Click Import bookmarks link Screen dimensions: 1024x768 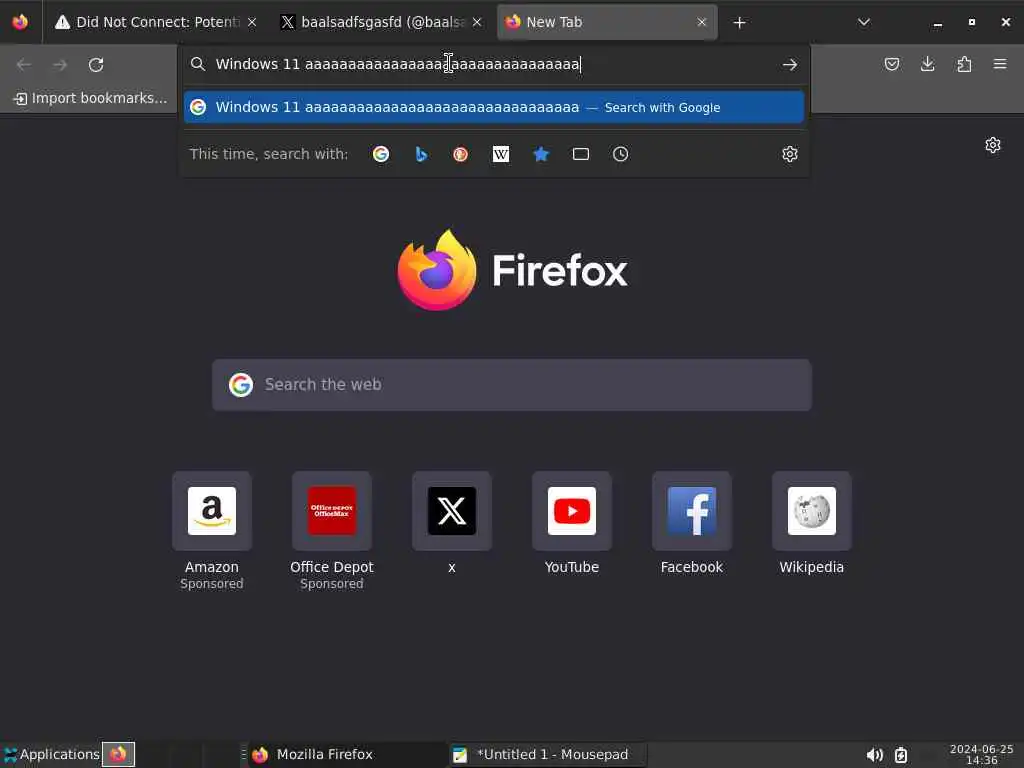pyautogui.click(x=90, y=99)
